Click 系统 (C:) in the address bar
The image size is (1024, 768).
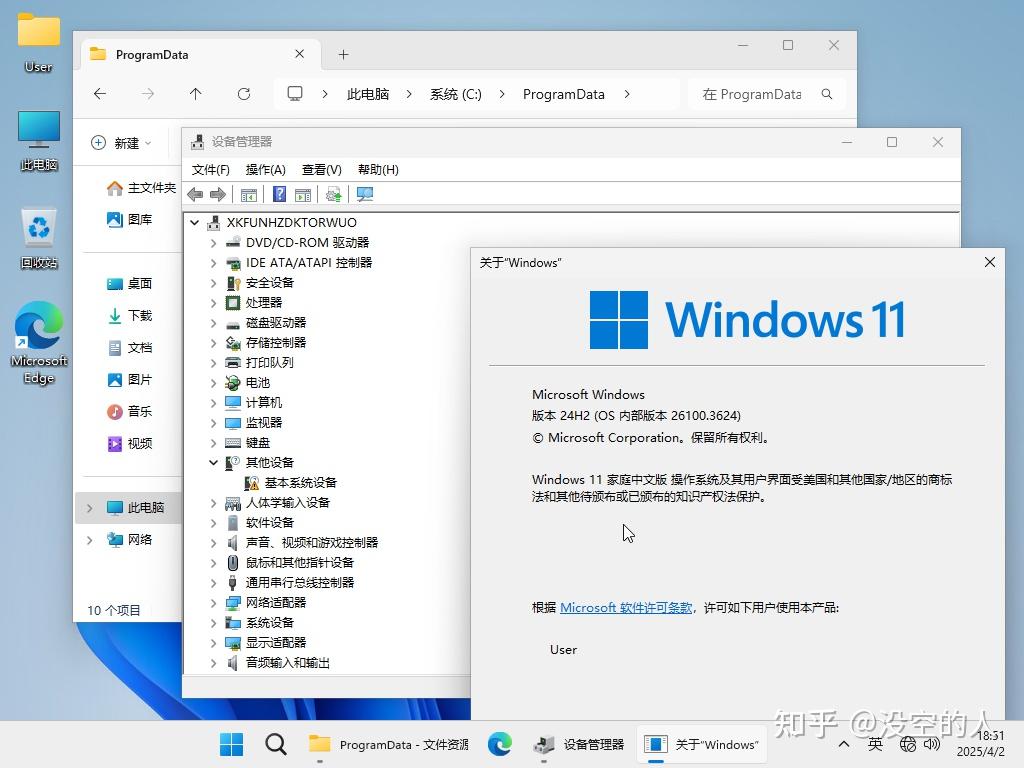(x=455, y=94)
